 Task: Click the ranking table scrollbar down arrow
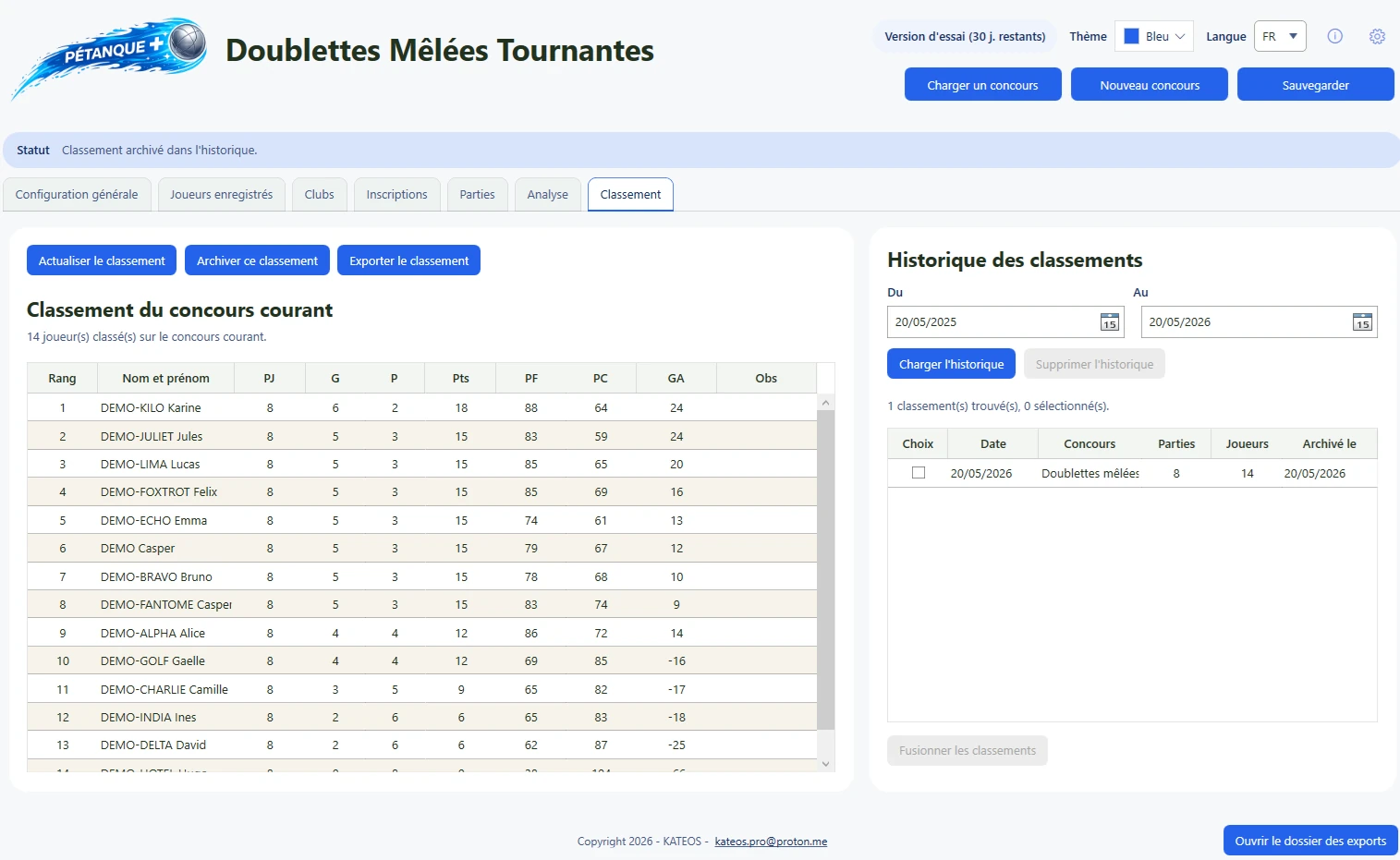click(826, 764)
